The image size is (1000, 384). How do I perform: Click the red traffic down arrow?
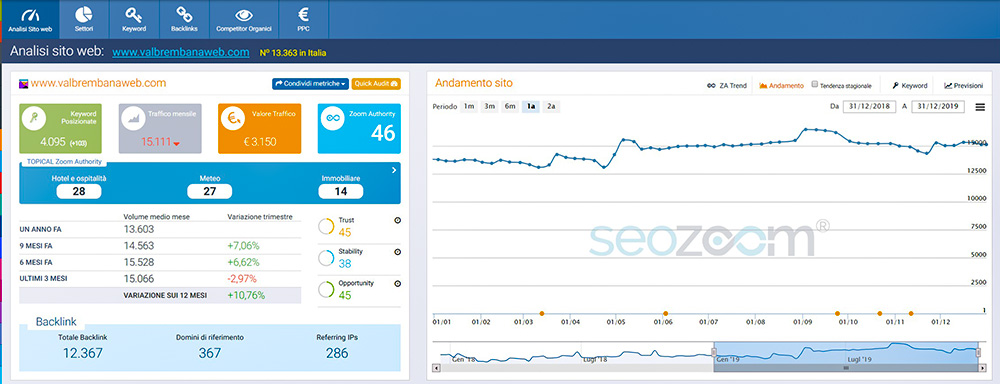[177, 144]
